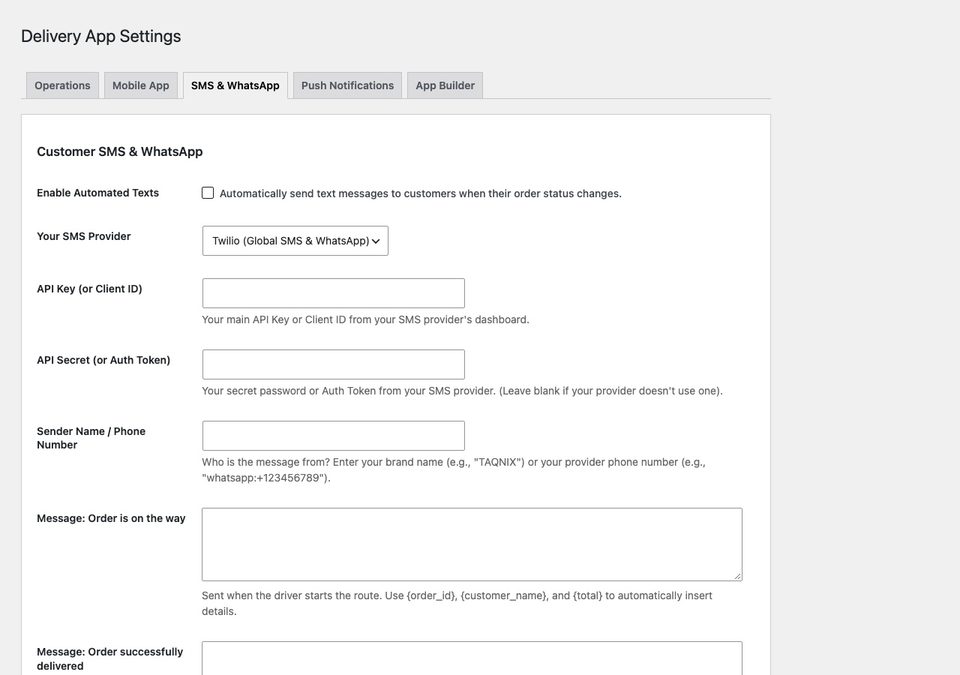Select the SMS & WhatsApp tab
The height and width of the screenshot is (675, 960).
pos(235,86)
